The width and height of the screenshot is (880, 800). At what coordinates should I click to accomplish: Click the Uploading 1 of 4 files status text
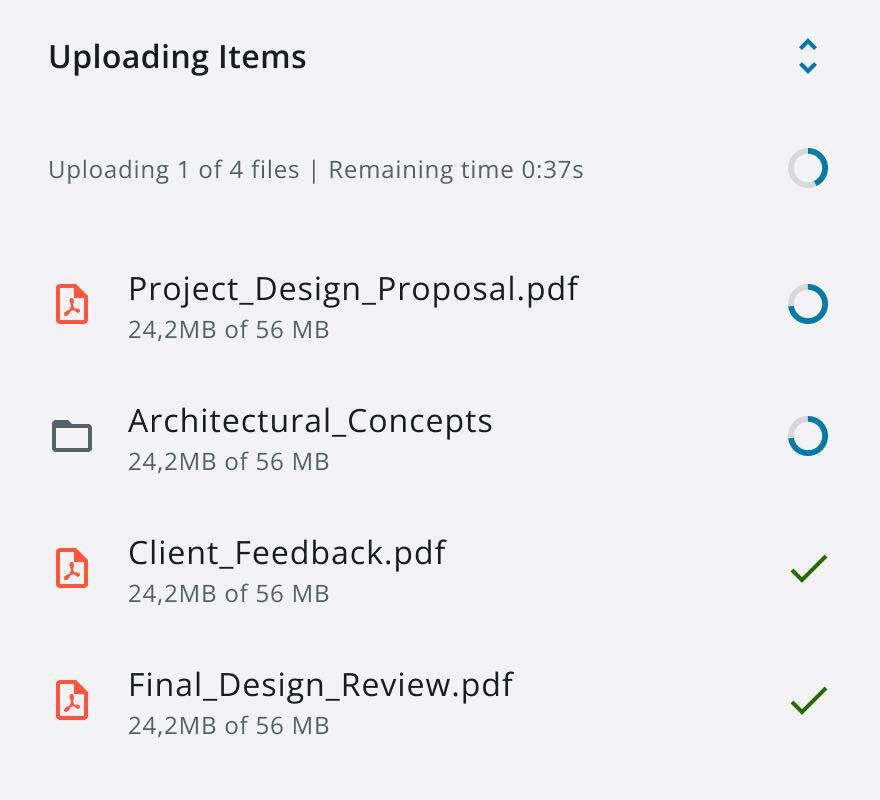[315, 170]
